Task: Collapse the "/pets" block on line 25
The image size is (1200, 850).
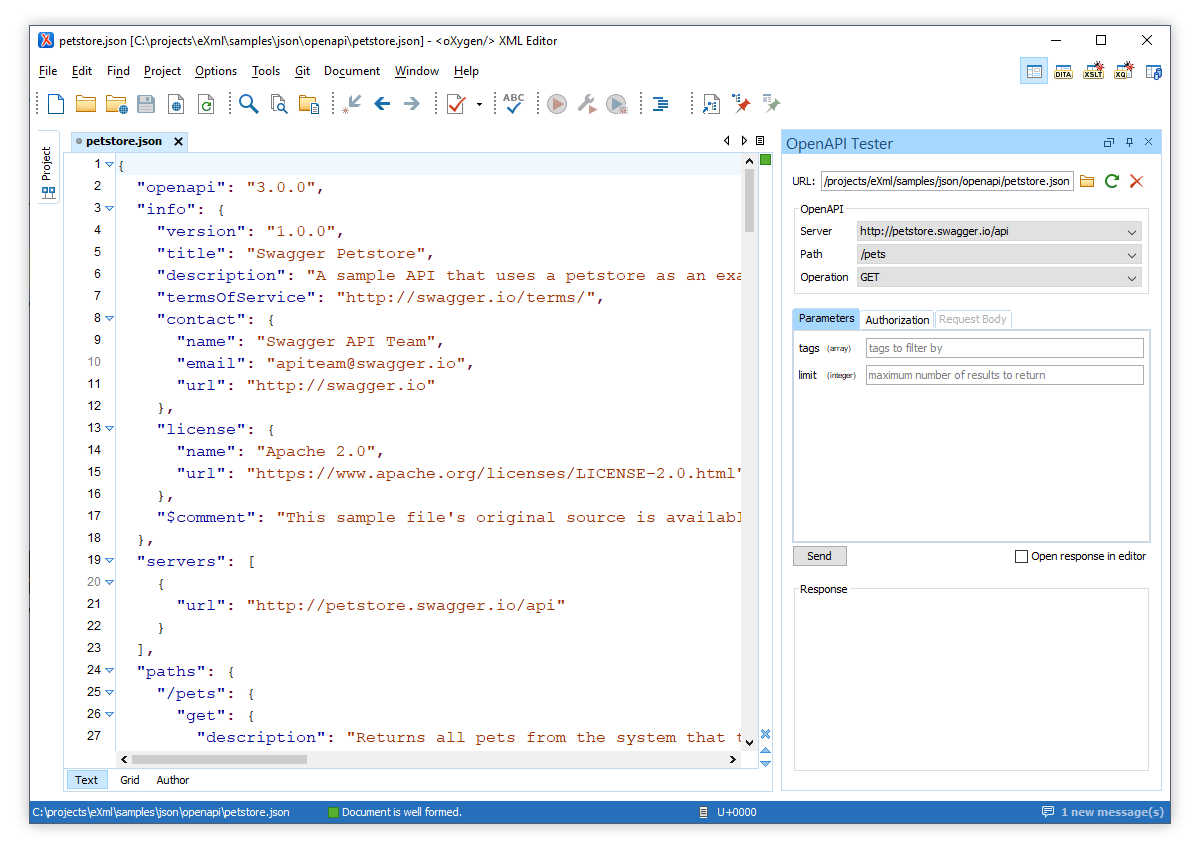Action: [x=110, y=692]
